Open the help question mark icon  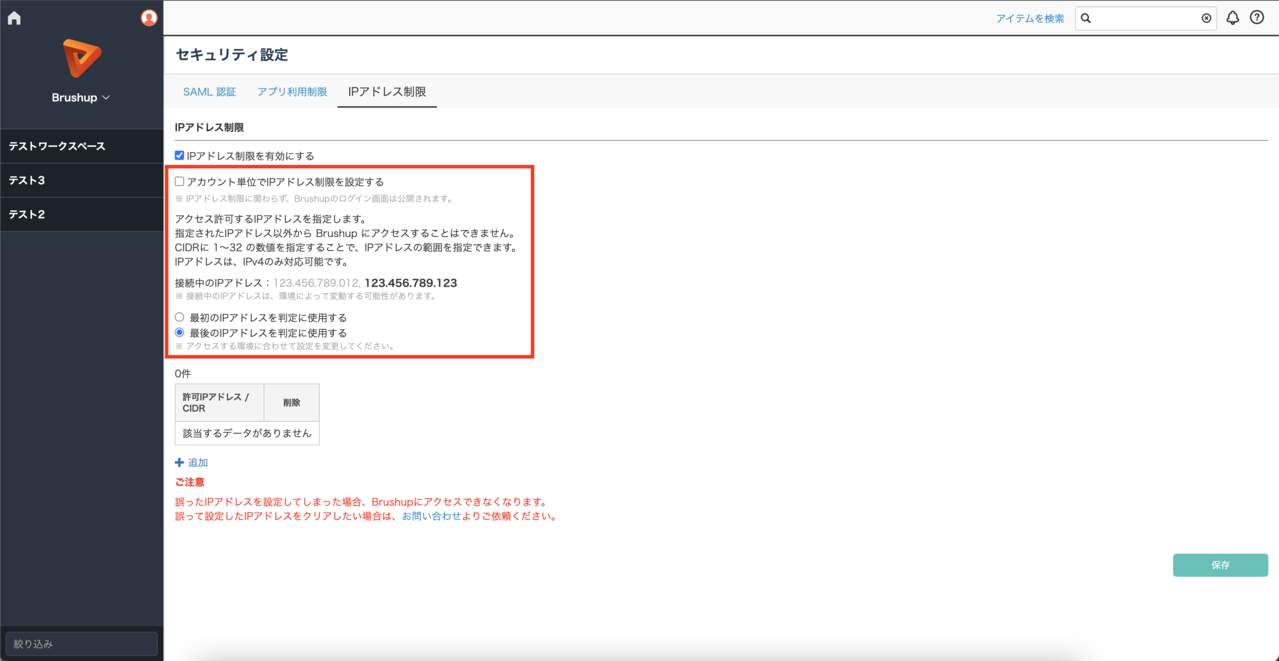1258,17
